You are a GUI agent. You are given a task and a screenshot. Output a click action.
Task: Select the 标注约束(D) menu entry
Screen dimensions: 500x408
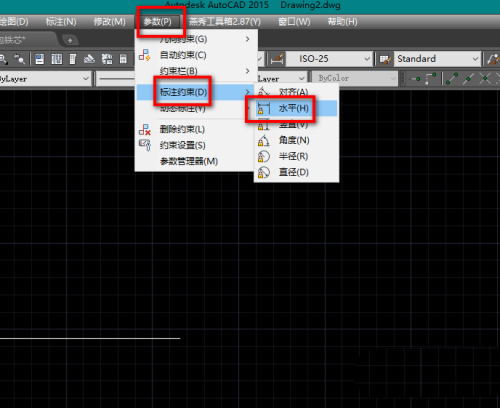pyautogui.click(x=195, y=92)
